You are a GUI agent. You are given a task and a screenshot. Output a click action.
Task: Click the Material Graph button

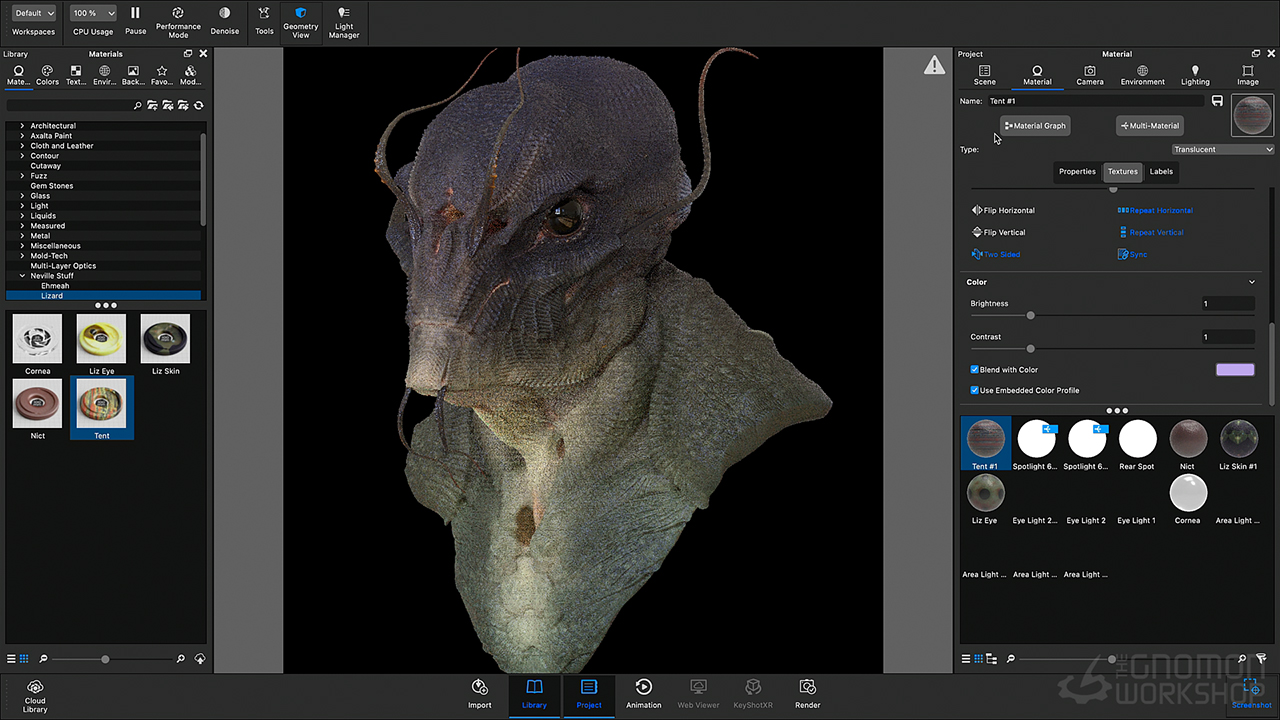pyautogui.click(x=1035, y=126)
